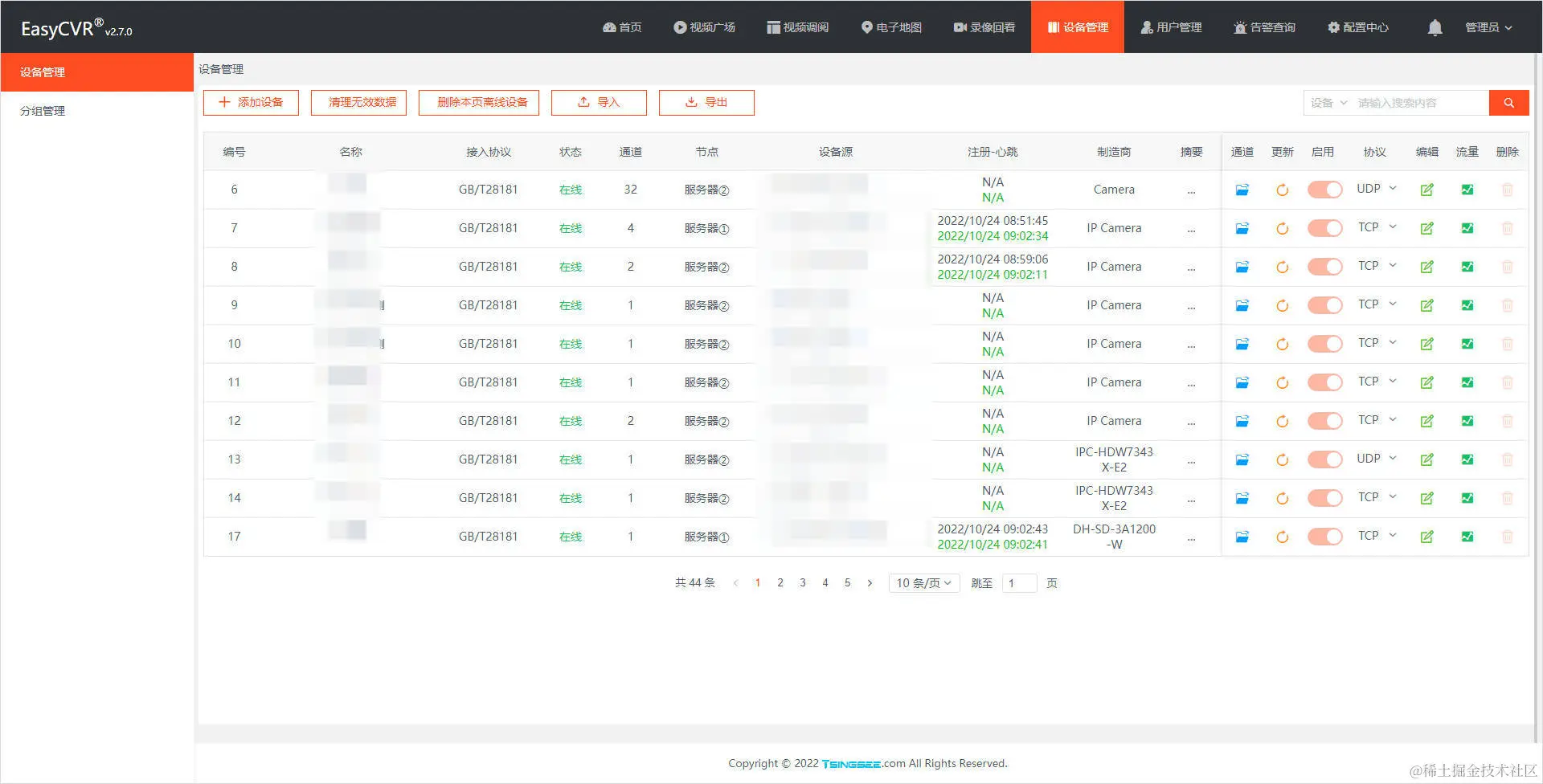1543x784 pixels.
Task: Open TCP protocol dropdown for device 14
Action: [x=1376, y=497]
